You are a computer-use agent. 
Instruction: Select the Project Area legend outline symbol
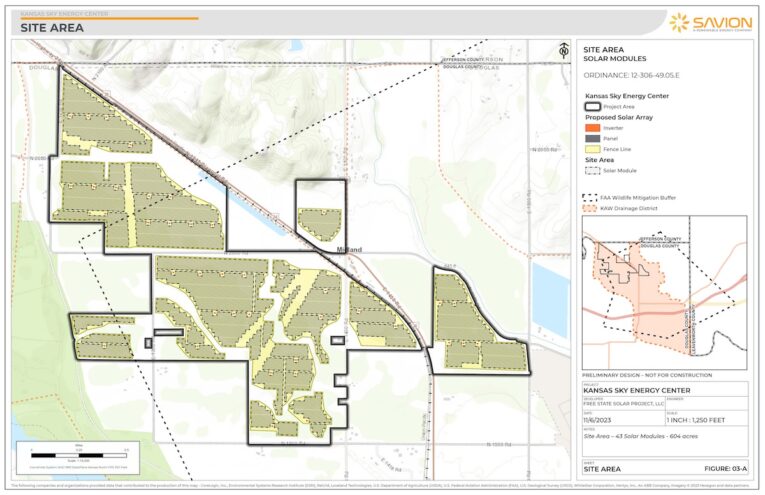(592, 107)
